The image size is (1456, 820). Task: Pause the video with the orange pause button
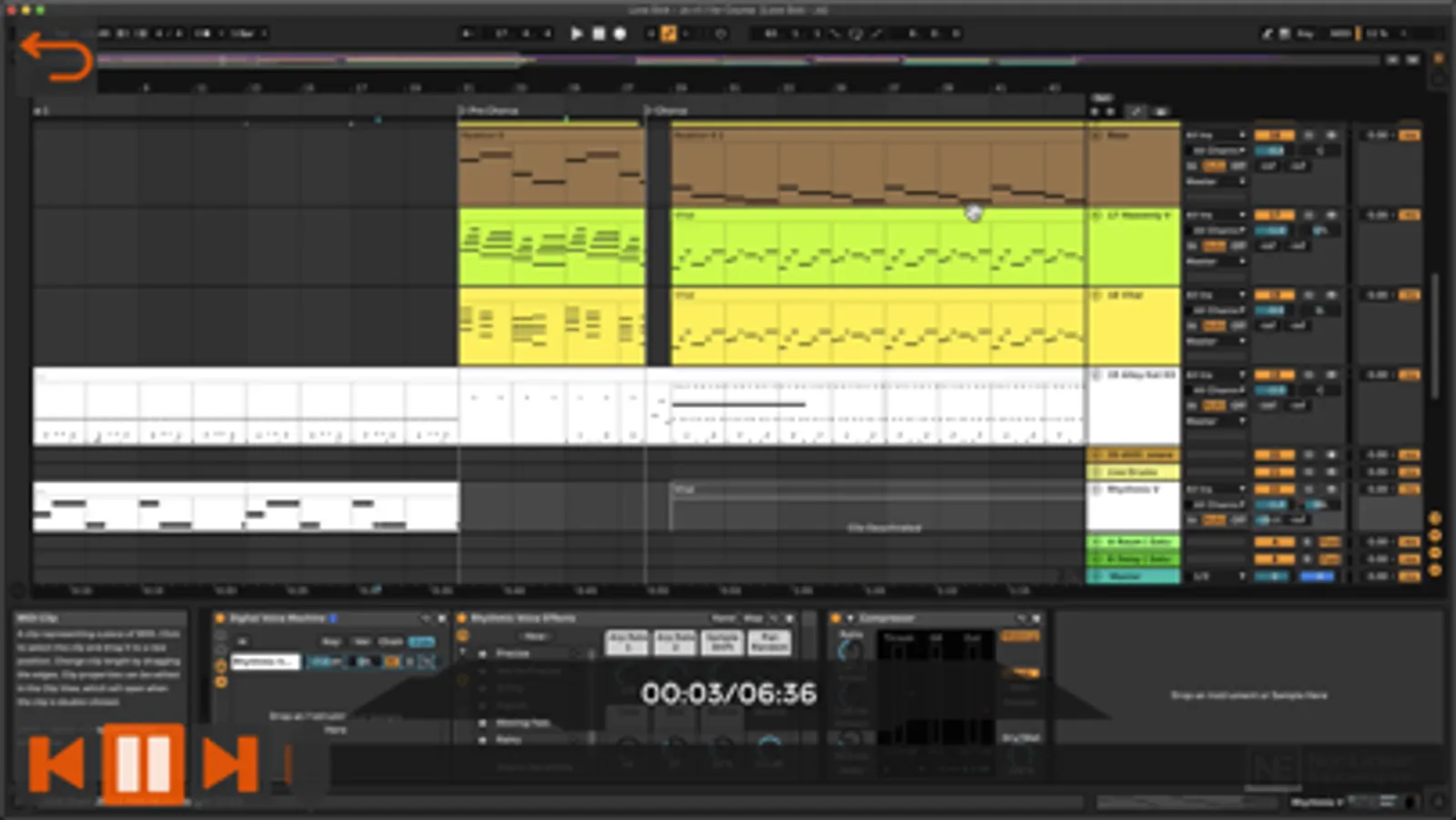(x=143, y=764)
